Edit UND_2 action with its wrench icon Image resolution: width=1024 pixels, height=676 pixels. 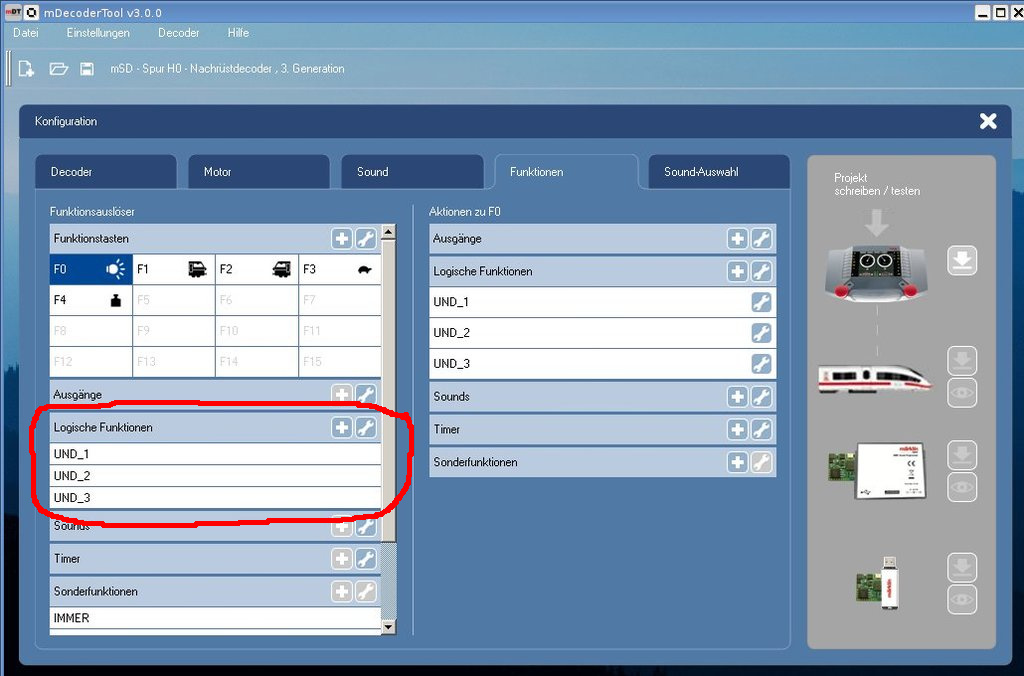tap(761, 333)
